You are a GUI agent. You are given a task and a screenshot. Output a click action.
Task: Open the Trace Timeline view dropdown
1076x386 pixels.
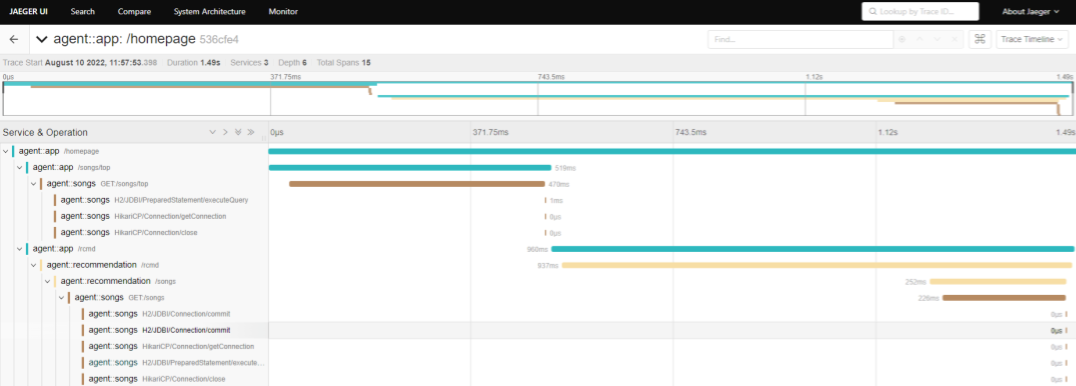click(1032, 39)
